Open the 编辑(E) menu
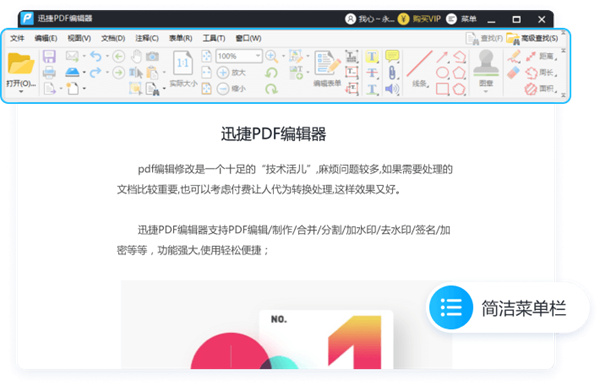This screenshot has width=600, height=386. coord(46,38)
